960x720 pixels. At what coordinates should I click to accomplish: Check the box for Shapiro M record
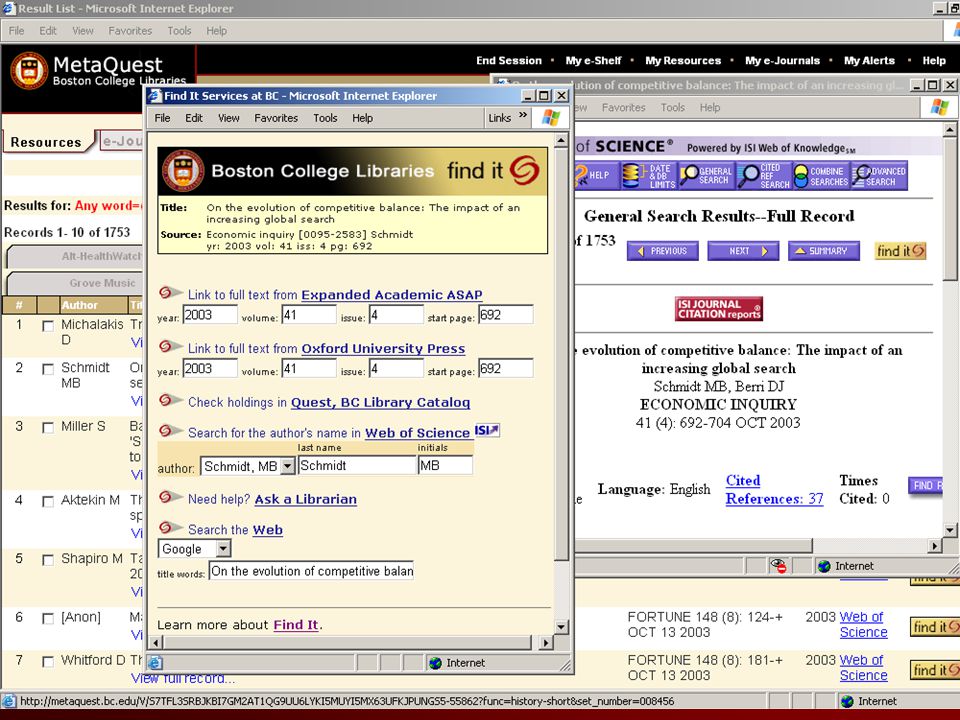[48, 560]
